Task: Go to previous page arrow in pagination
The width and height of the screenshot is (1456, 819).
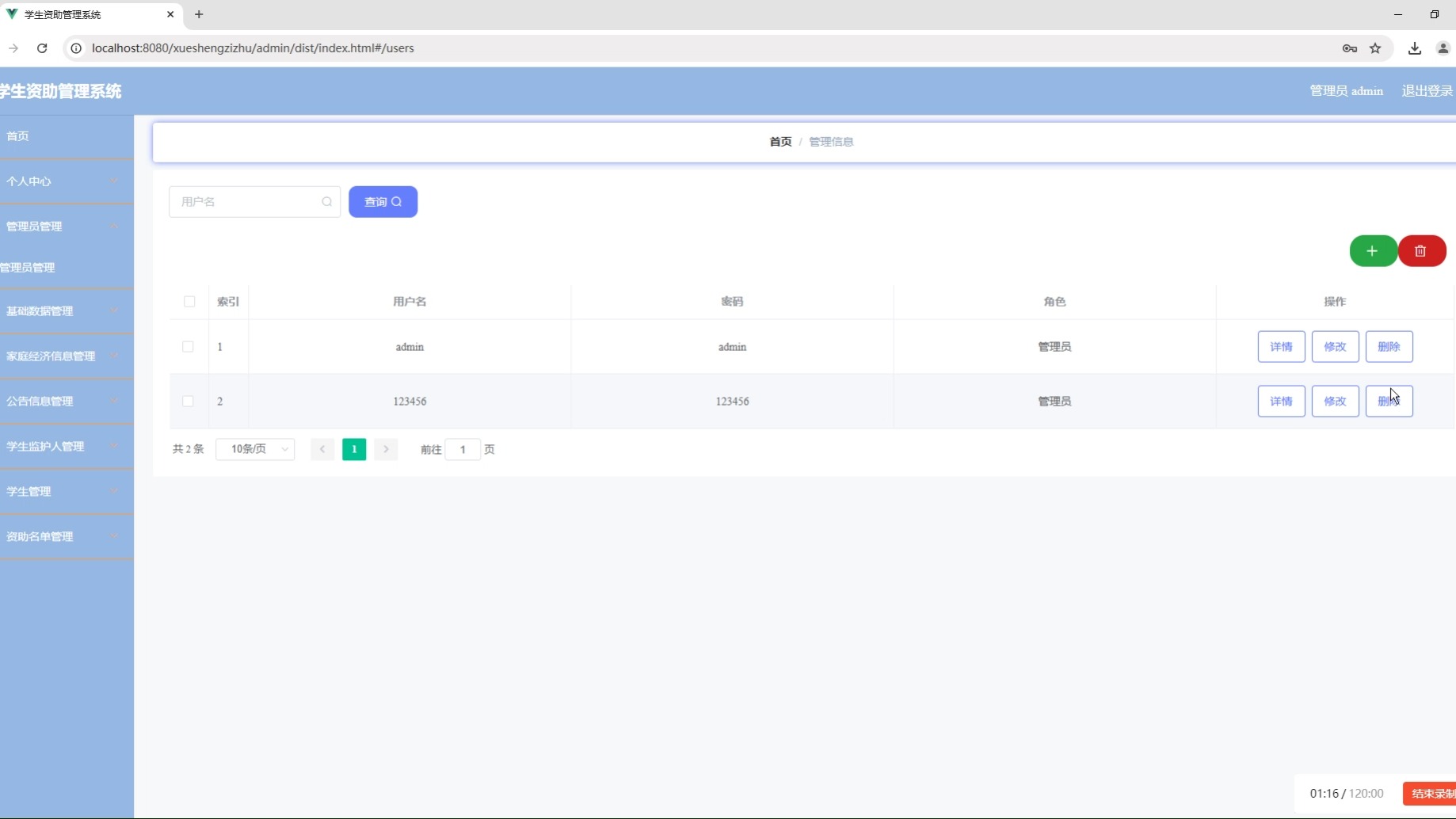Action: click(322, 449)
